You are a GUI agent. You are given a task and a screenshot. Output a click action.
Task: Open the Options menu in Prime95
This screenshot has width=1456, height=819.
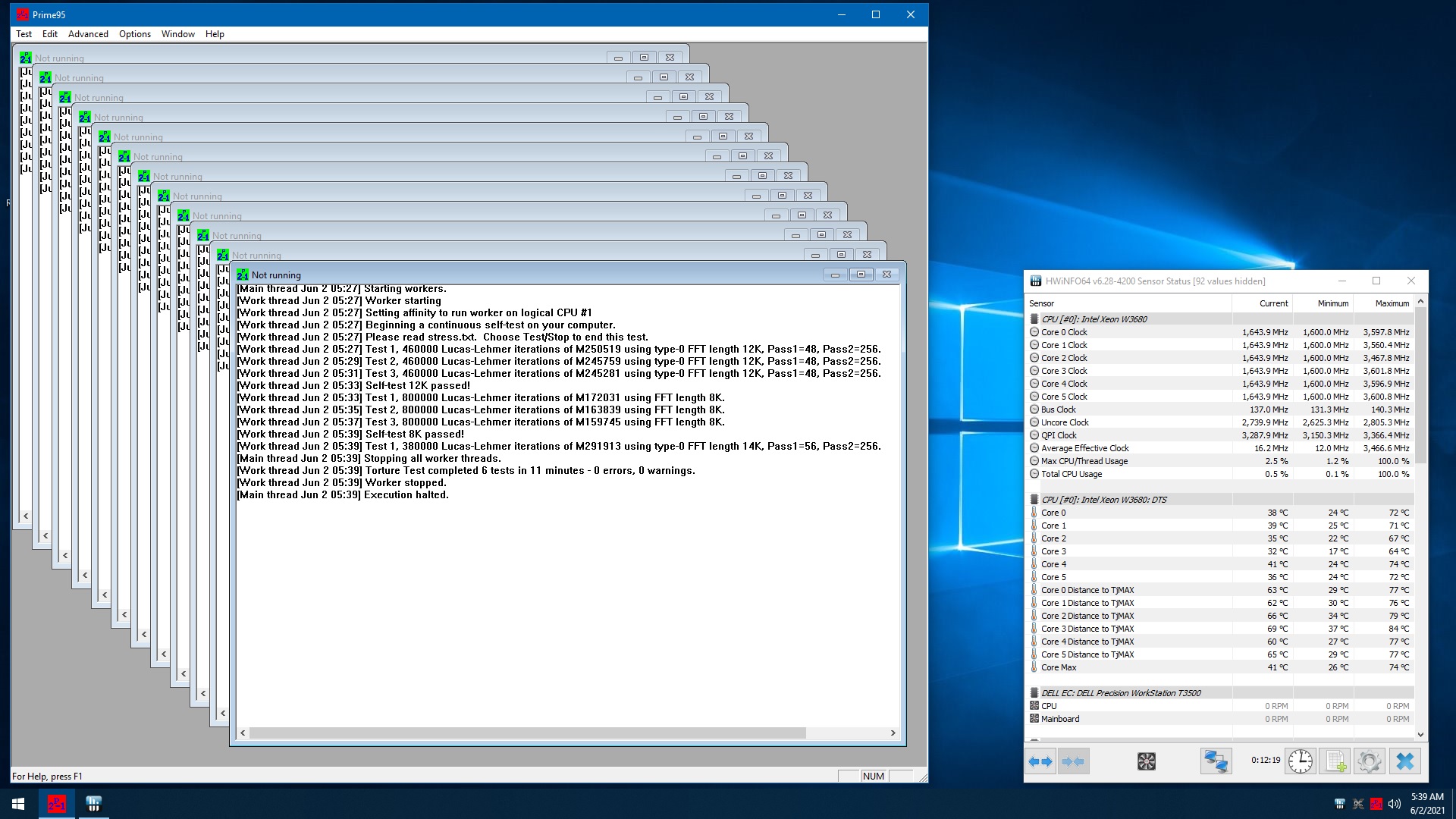(135, 33)
